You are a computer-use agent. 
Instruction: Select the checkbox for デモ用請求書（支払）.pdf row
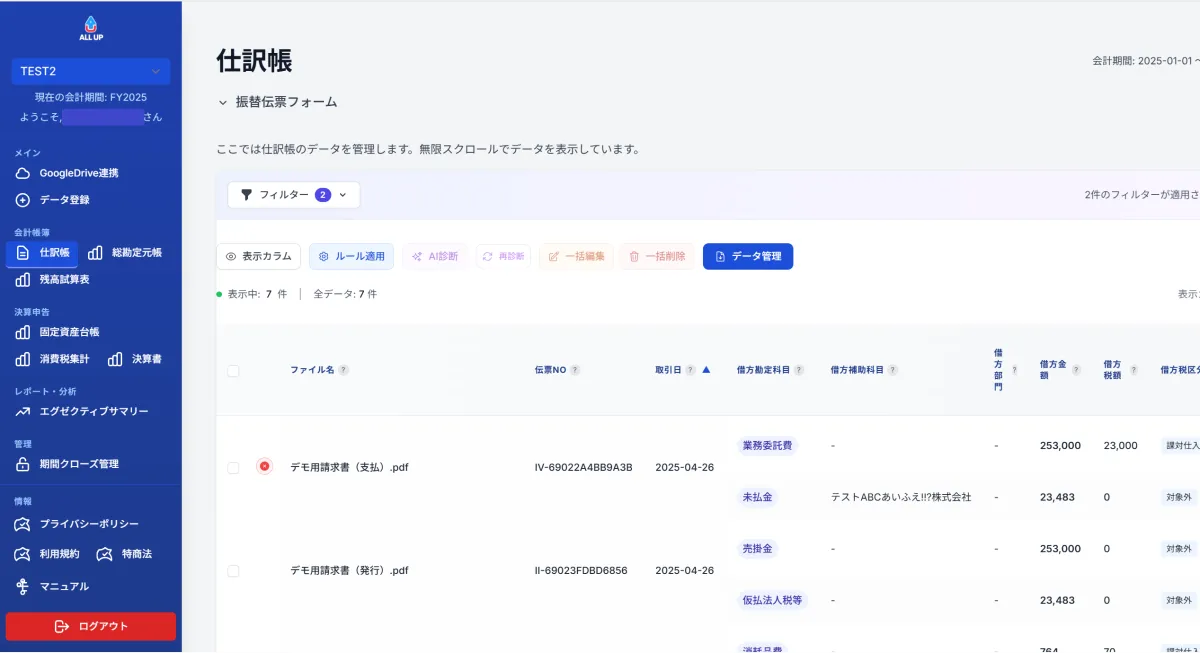click(233, 467)
